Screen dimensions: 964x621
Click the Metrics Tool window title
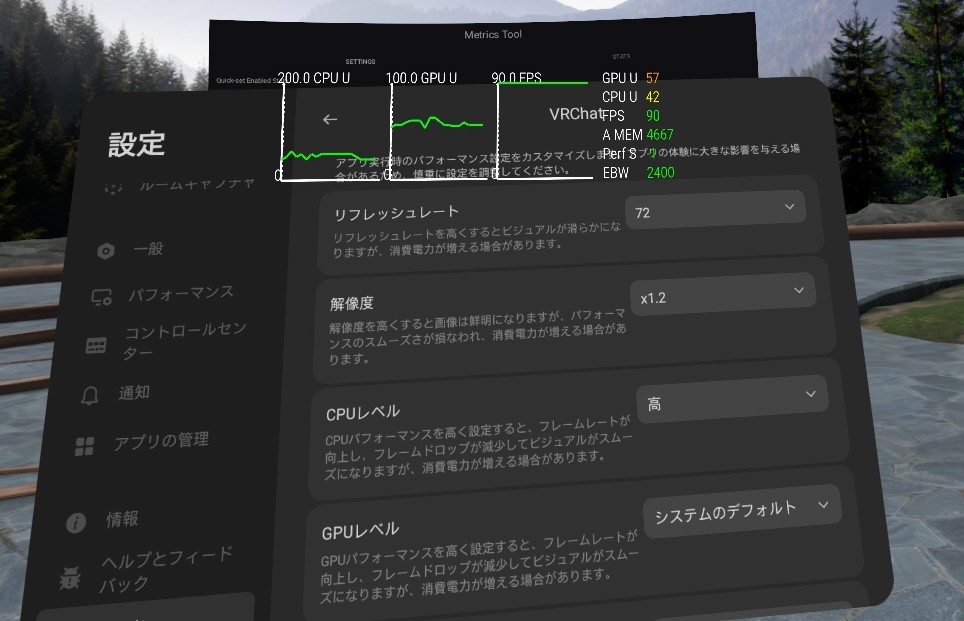pyautogui.click(x=493, y=35)
